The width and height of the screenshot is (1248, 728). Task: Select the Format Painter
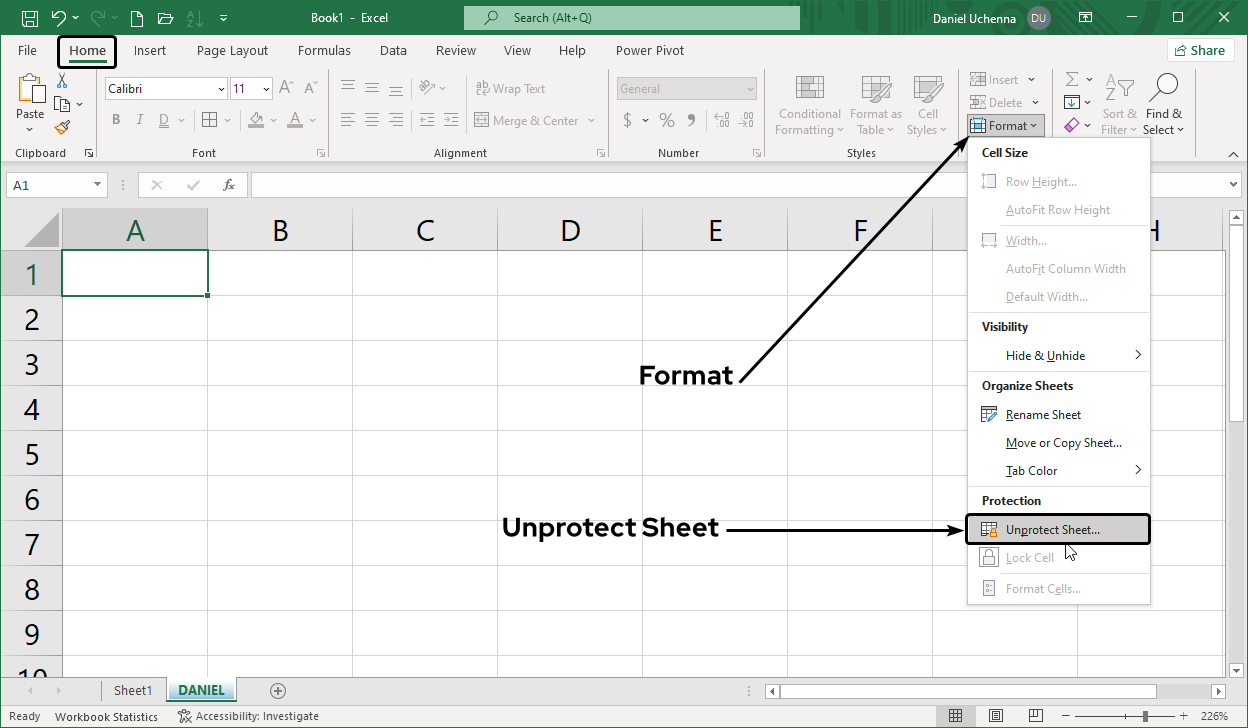tap(60, 127)
